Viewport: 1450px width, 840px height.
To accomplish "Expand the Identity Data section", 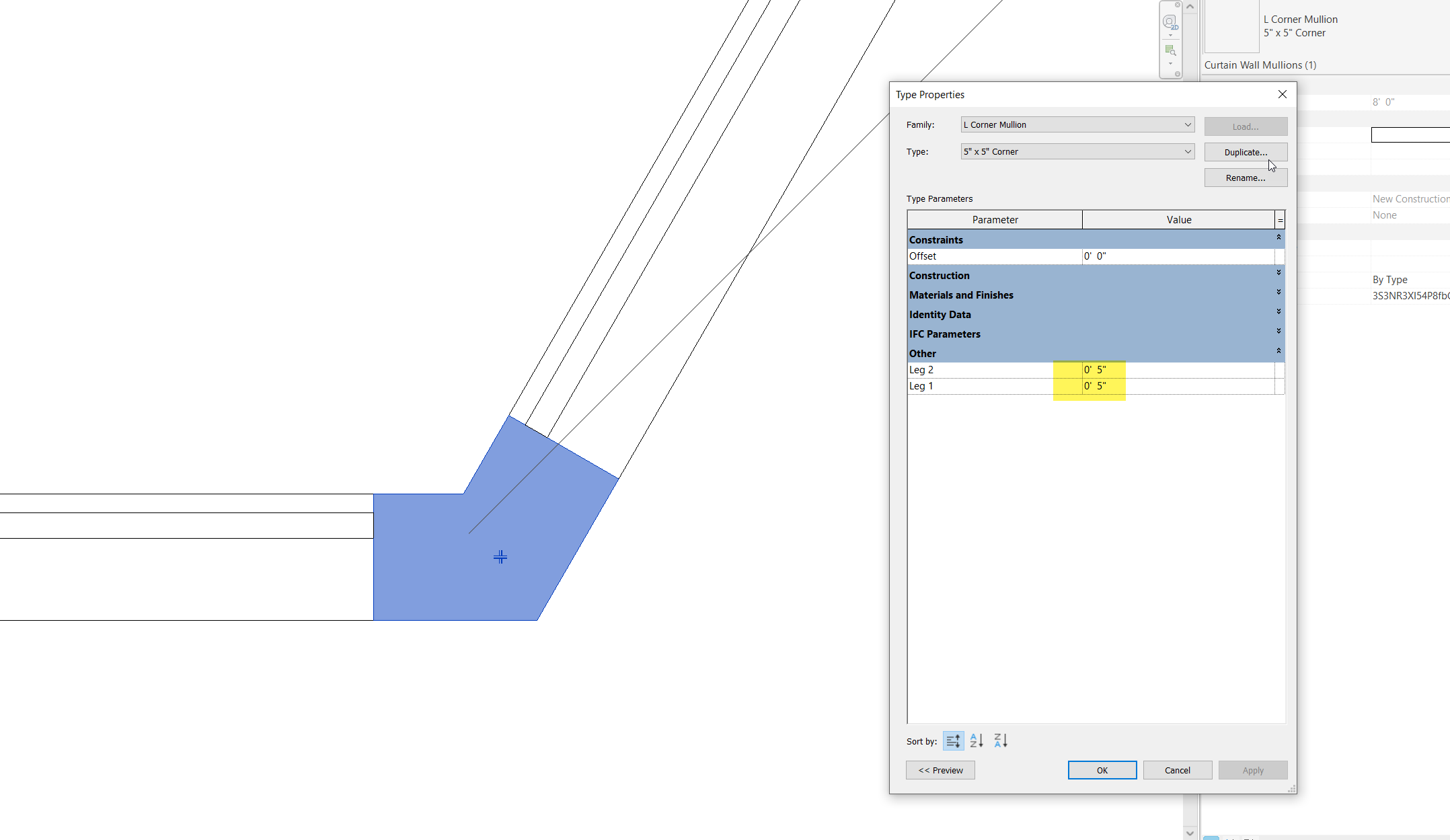I will point(1278,311).
